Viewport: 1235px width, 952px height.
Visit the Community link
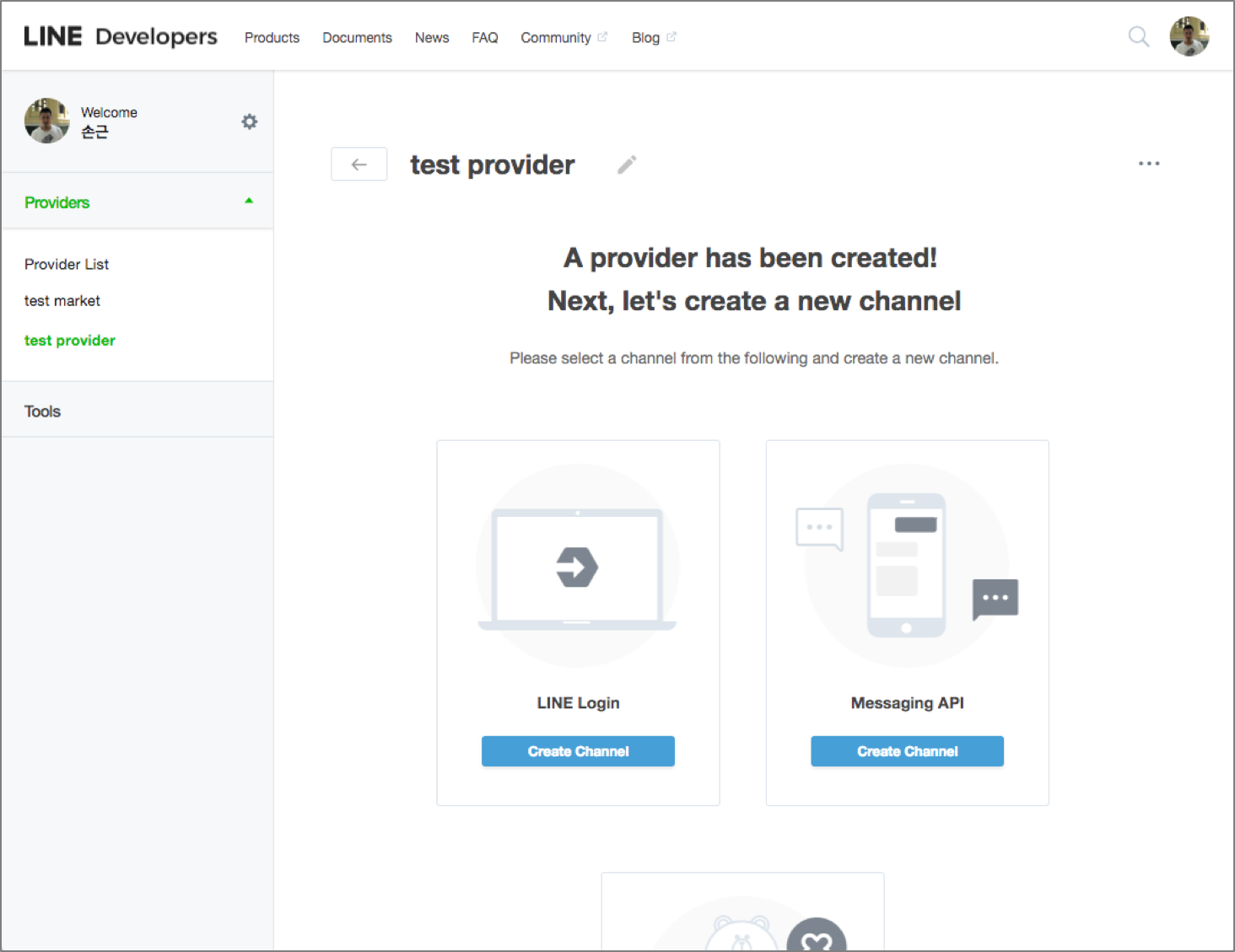(x=556, y=38)
